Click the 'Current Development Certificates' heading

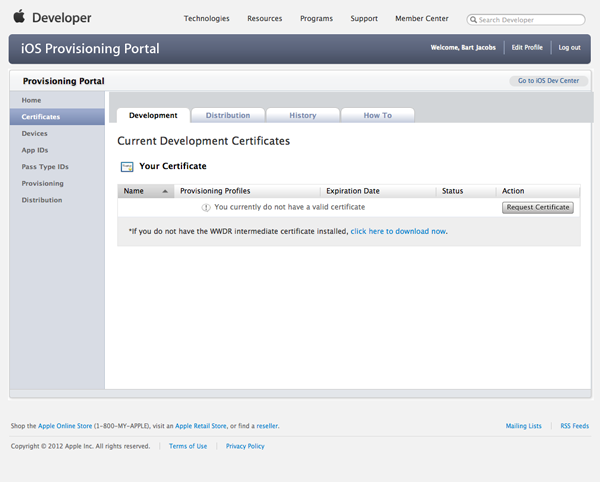[204, 141]
